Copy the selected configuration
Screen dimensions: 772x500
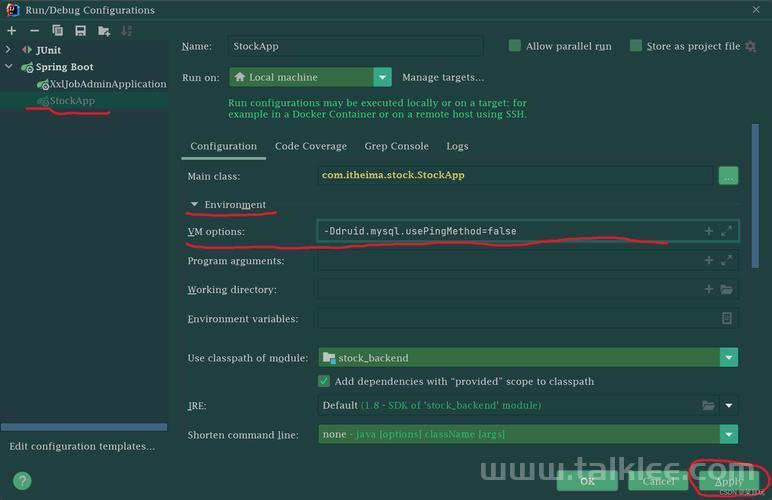58,31
